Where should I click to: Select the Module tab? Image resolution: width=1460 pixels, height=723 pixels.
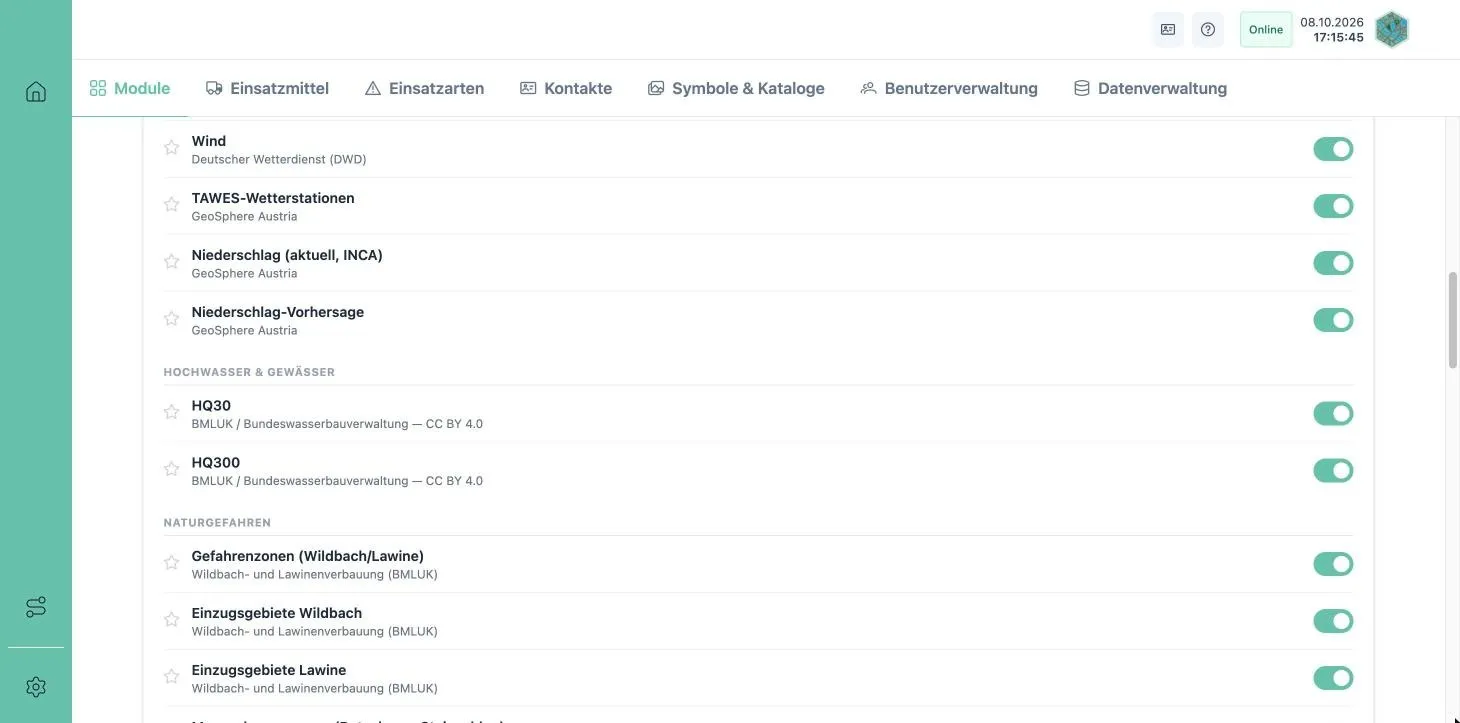pyautogui.click(x=130, y=88)
